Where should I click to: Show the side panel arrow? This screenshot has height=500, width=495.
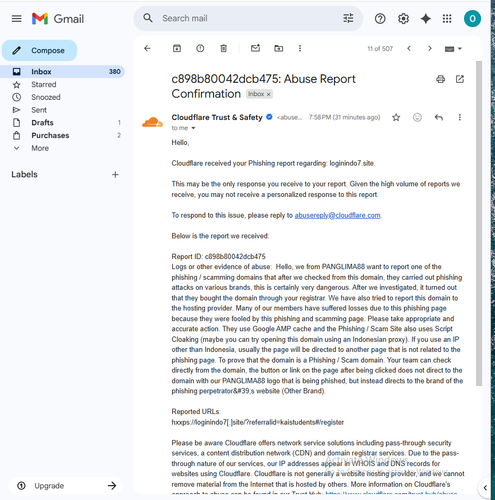click(485, 488)
